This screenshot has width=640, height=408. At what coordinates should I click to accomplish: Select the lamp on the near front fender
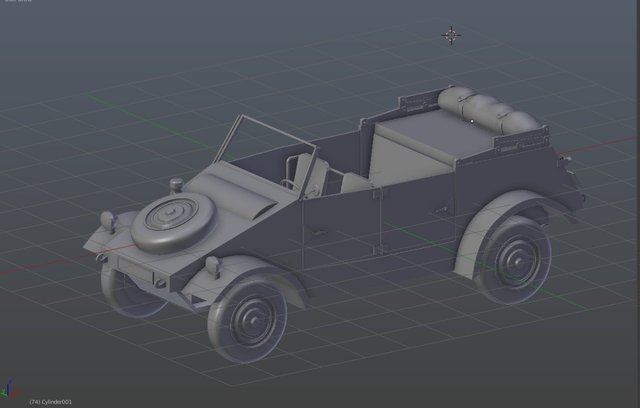tap(212, 266)
